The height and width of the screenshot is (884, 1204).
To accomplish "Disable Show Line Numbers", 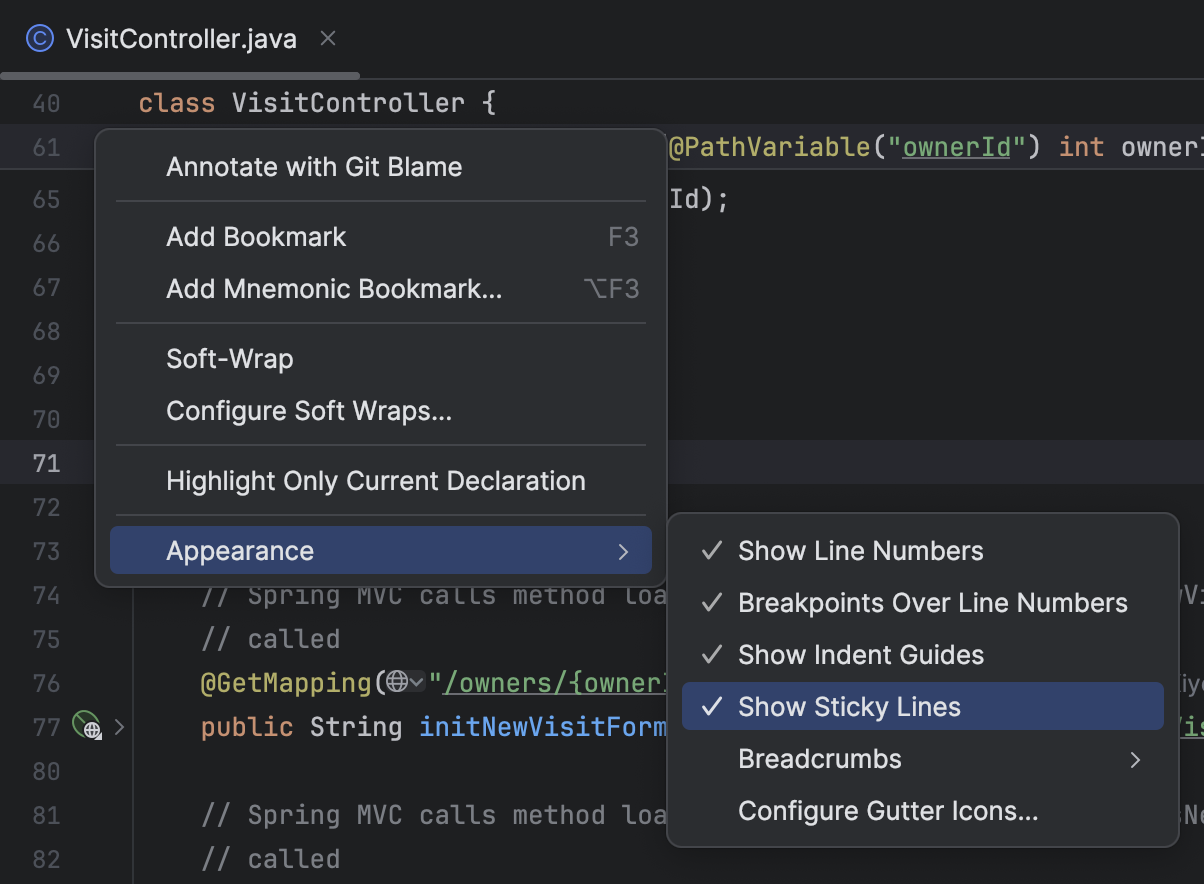I will tap(860, 550).
